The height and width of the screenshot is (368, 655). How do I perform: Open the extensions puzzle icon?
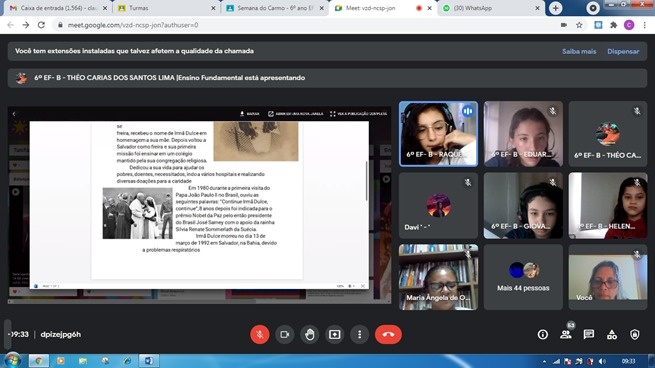point(613,25)
